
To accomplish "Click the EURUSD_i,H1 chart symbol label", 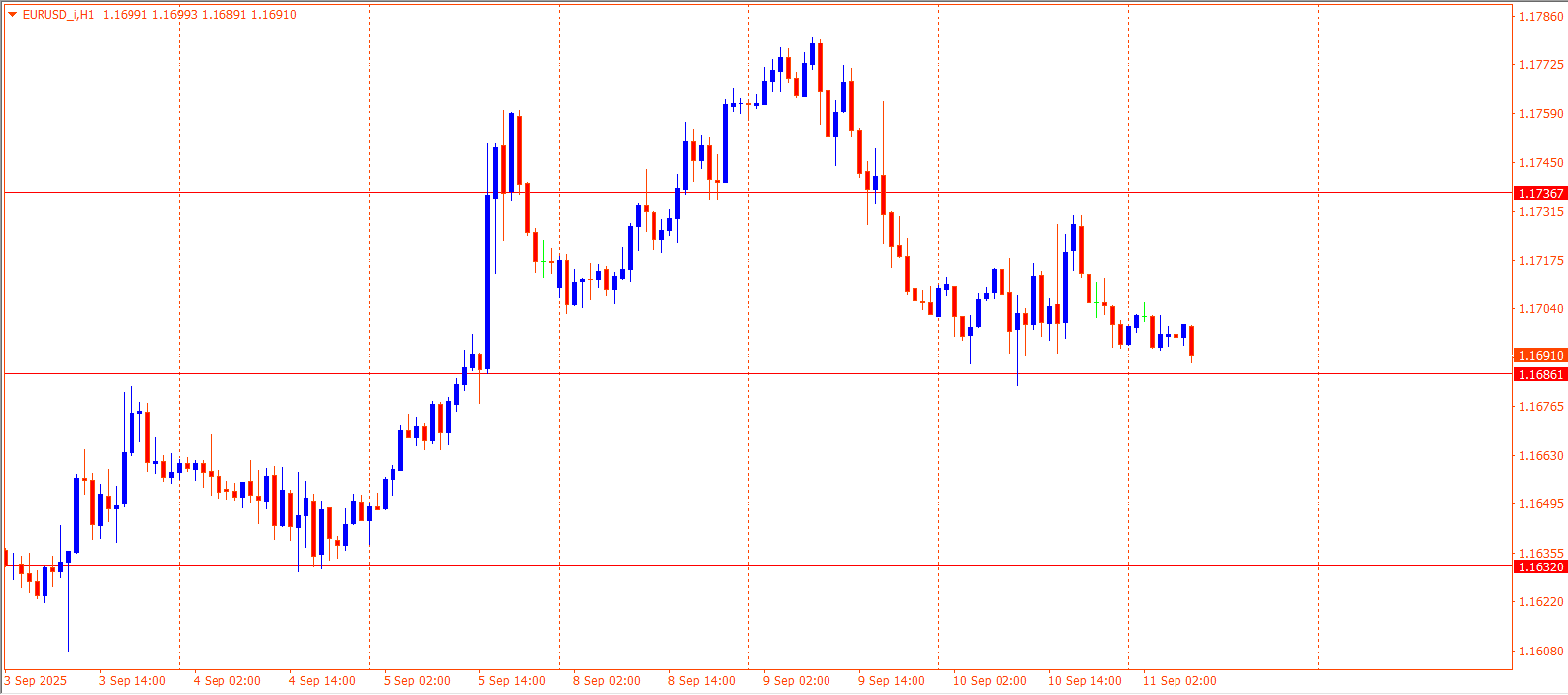I will tap(58, 15).
